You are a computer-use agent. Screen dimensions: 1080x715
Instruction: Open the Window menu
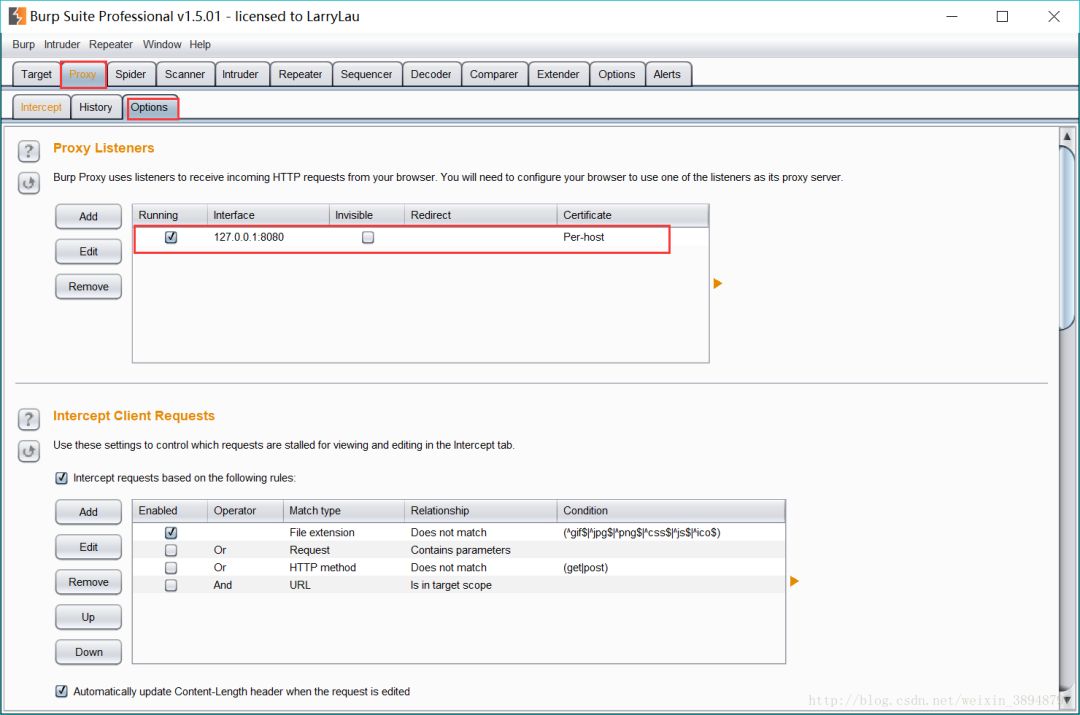pyautogui.click(x=162, y=44)
